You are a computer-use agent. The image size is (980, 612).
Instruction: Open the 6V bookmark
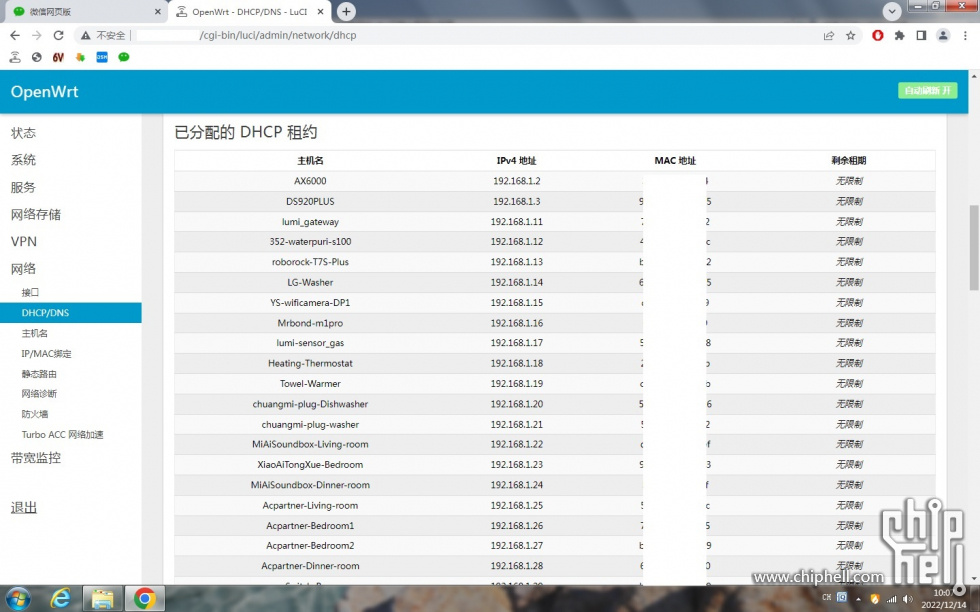click(58, 58)
